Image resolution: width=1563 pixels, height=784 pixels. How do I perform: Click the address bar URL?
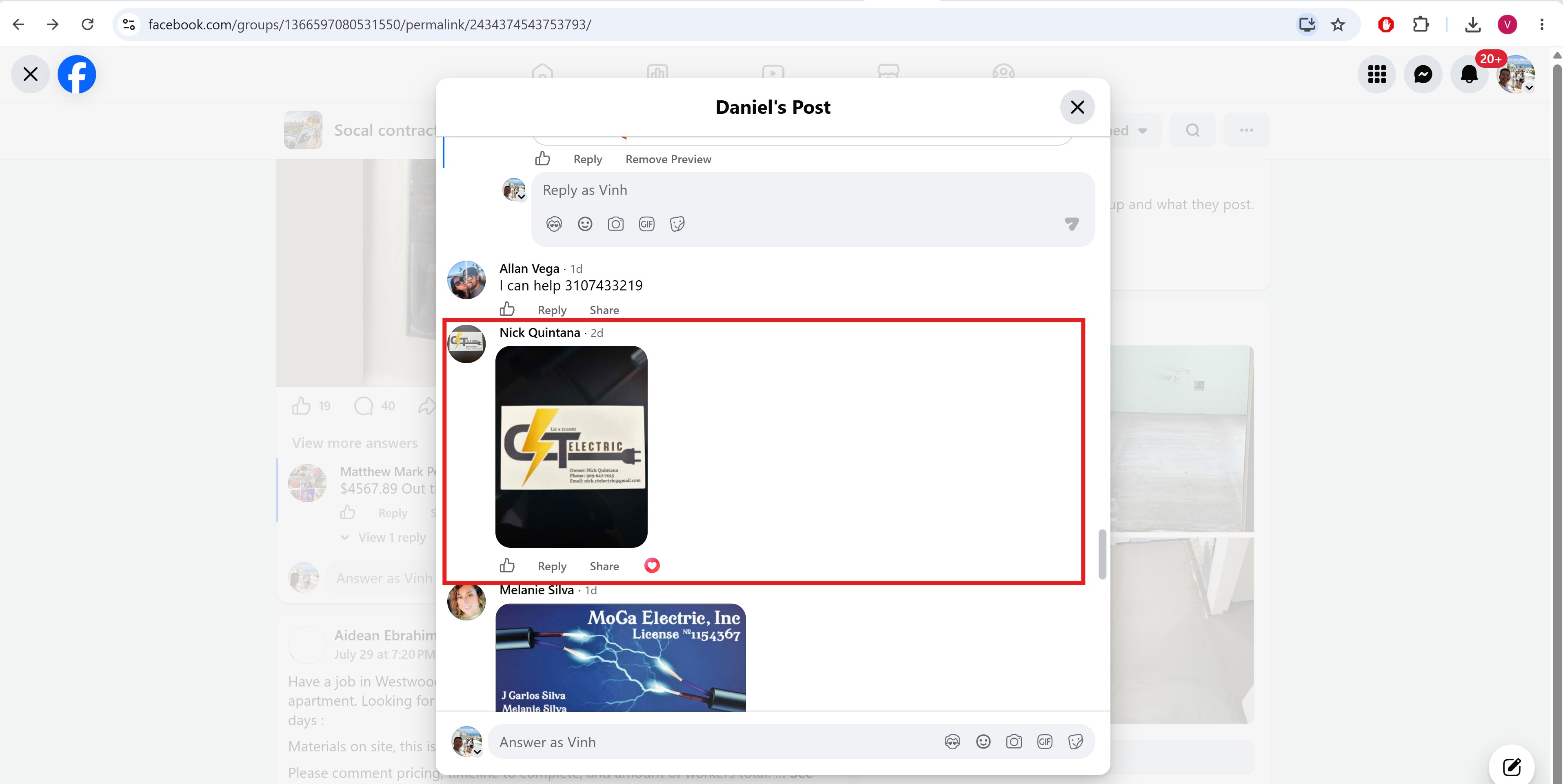[x=369, y=24]
